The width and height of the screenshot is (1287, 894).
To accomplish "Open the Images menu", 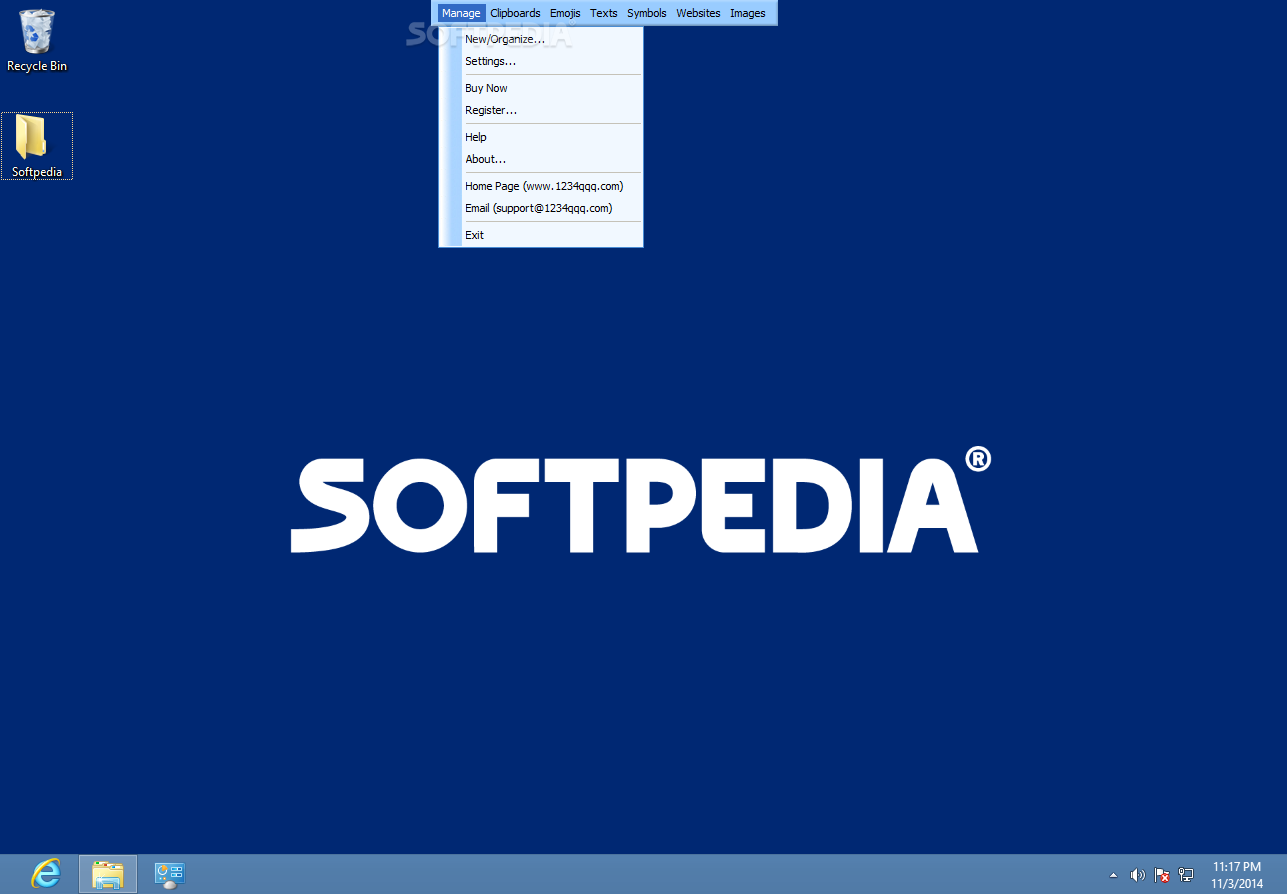I will (748, 13).
